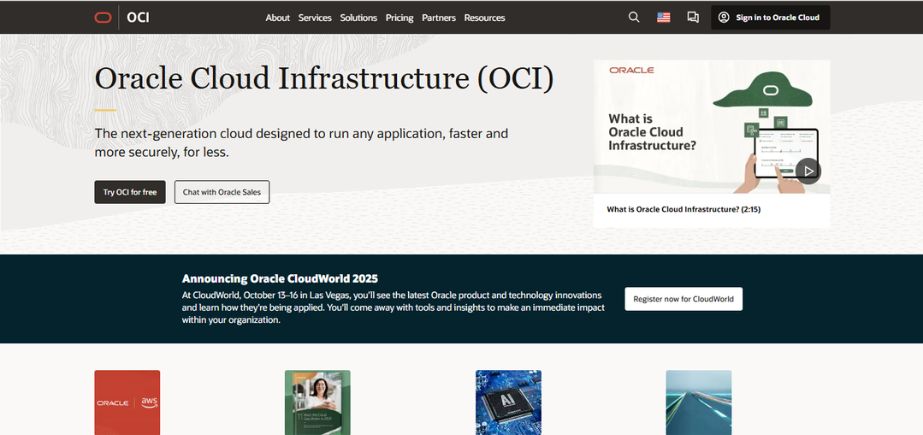
Task: Expand the Services menu
Action: tap(315, 18)
